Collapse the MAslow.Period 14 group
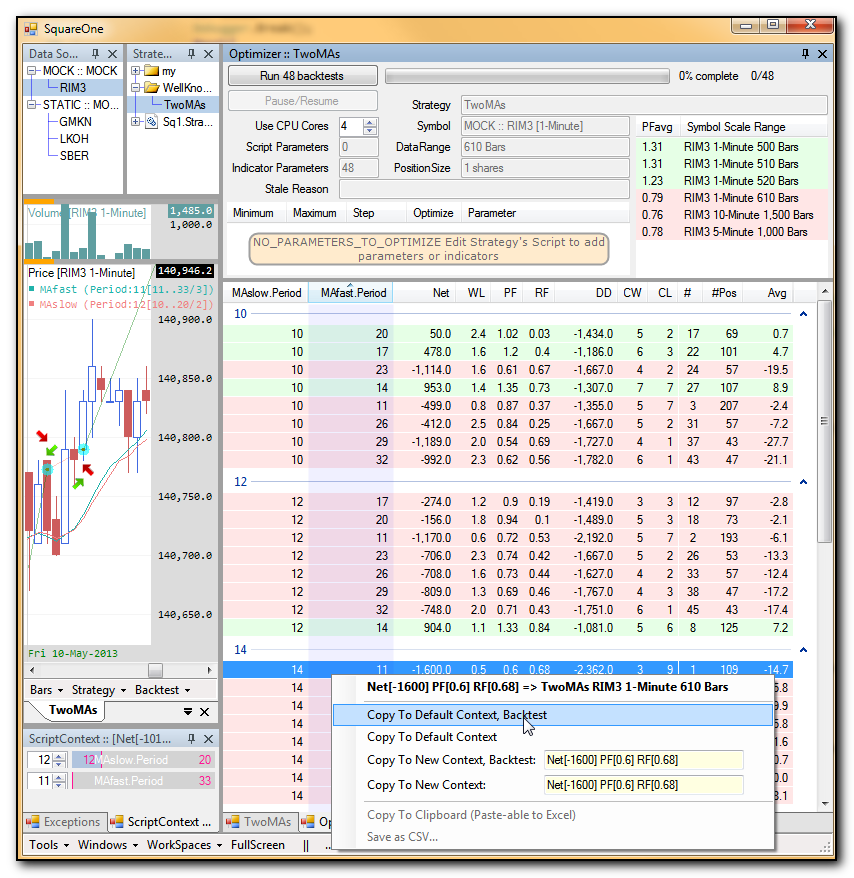 click(x=803, y=650)
